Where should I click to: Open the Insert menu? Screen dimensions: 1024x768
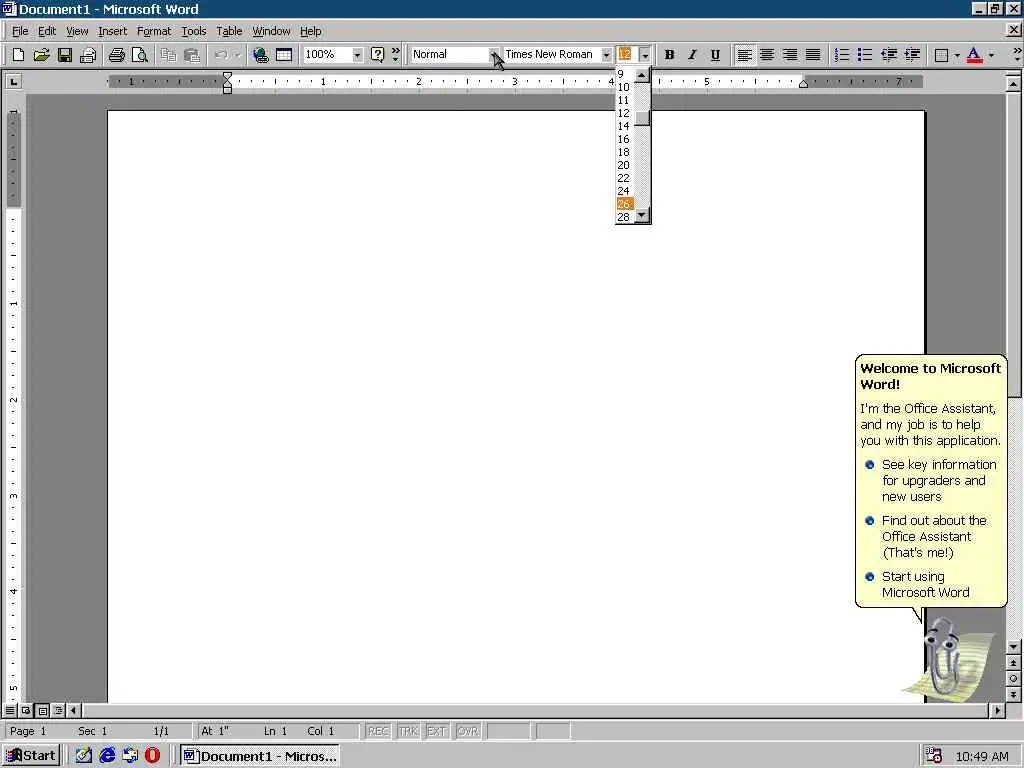coord(112,31)
